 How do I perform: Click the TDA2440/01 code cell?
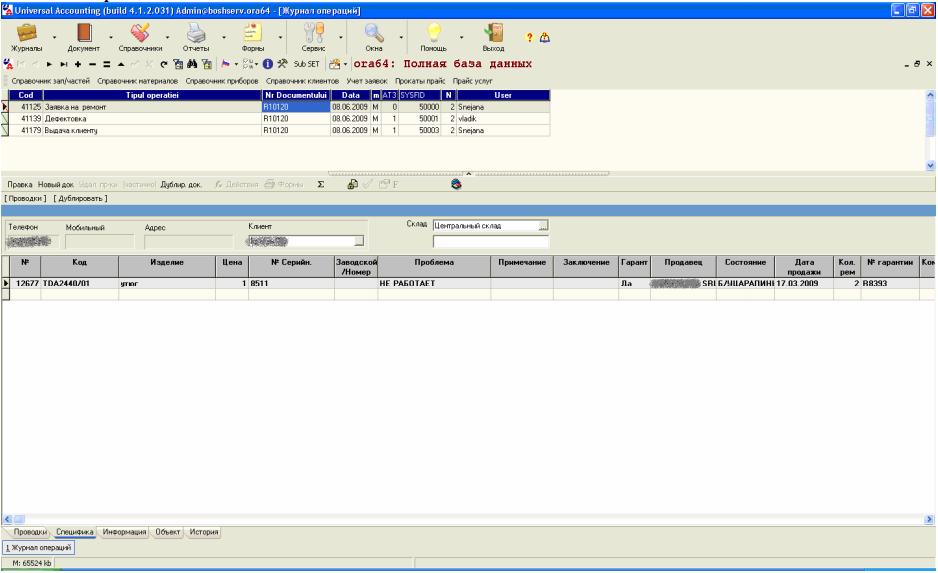(x=79, y=284)
